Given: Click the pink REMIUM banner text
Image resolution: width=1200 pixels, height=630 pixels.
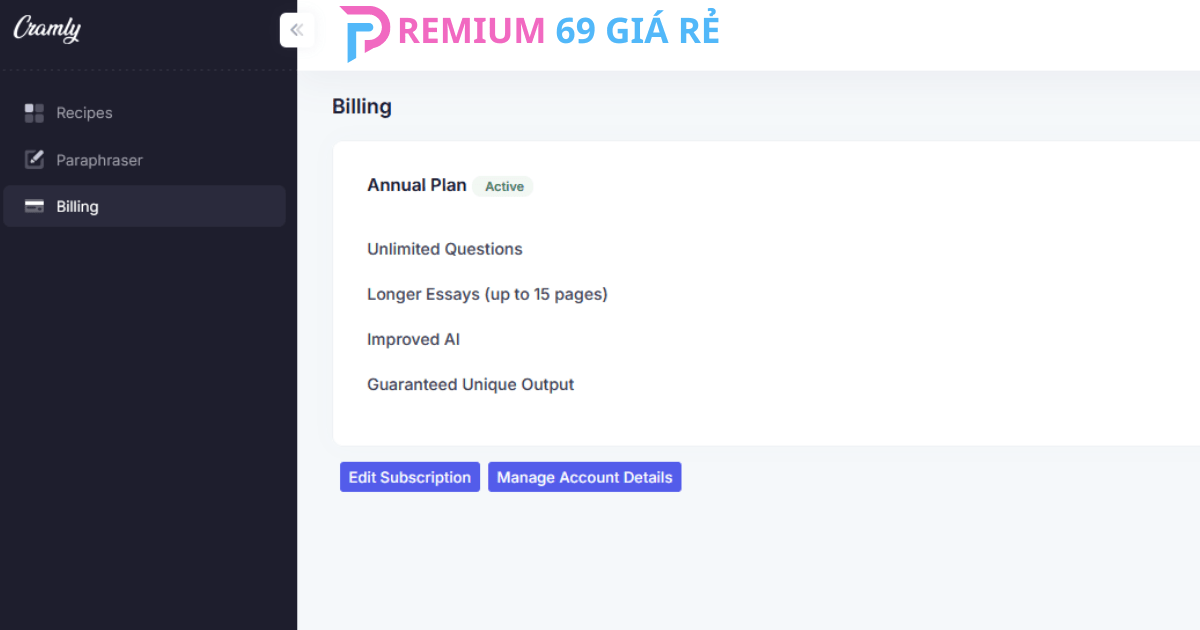Looking at the screenshot, I should 471,31.
